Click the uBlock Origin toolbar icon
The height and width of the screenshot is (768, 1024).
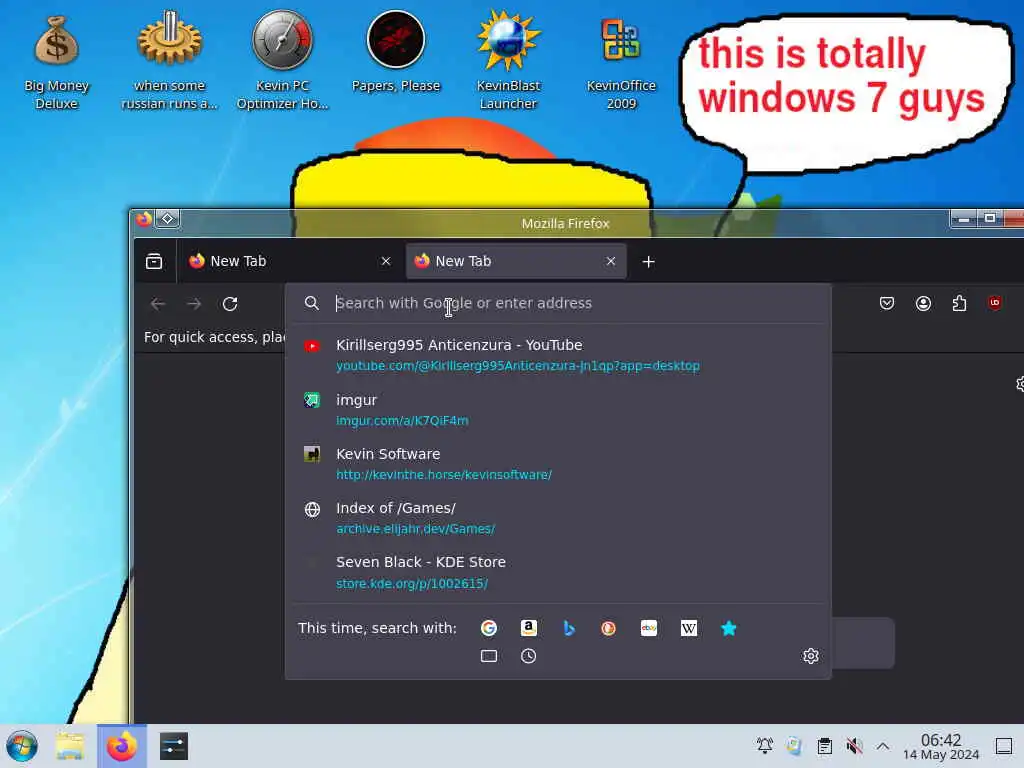click(995, 302)
